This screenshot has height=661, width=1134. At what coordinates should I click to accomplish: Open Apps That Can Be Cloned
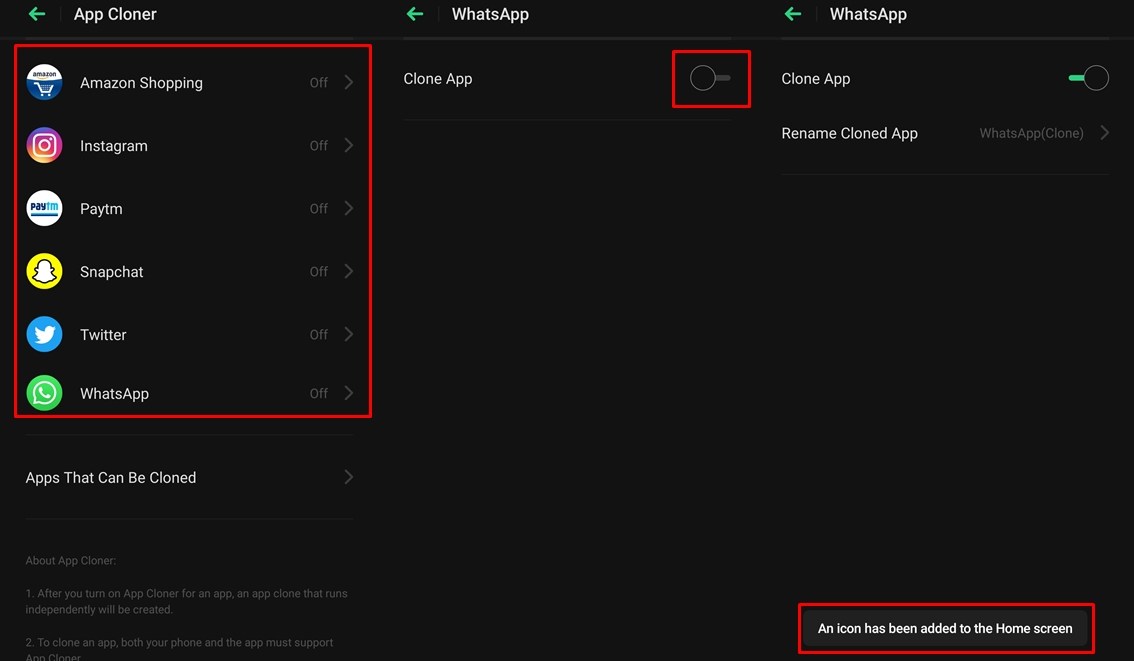[189, 477]
